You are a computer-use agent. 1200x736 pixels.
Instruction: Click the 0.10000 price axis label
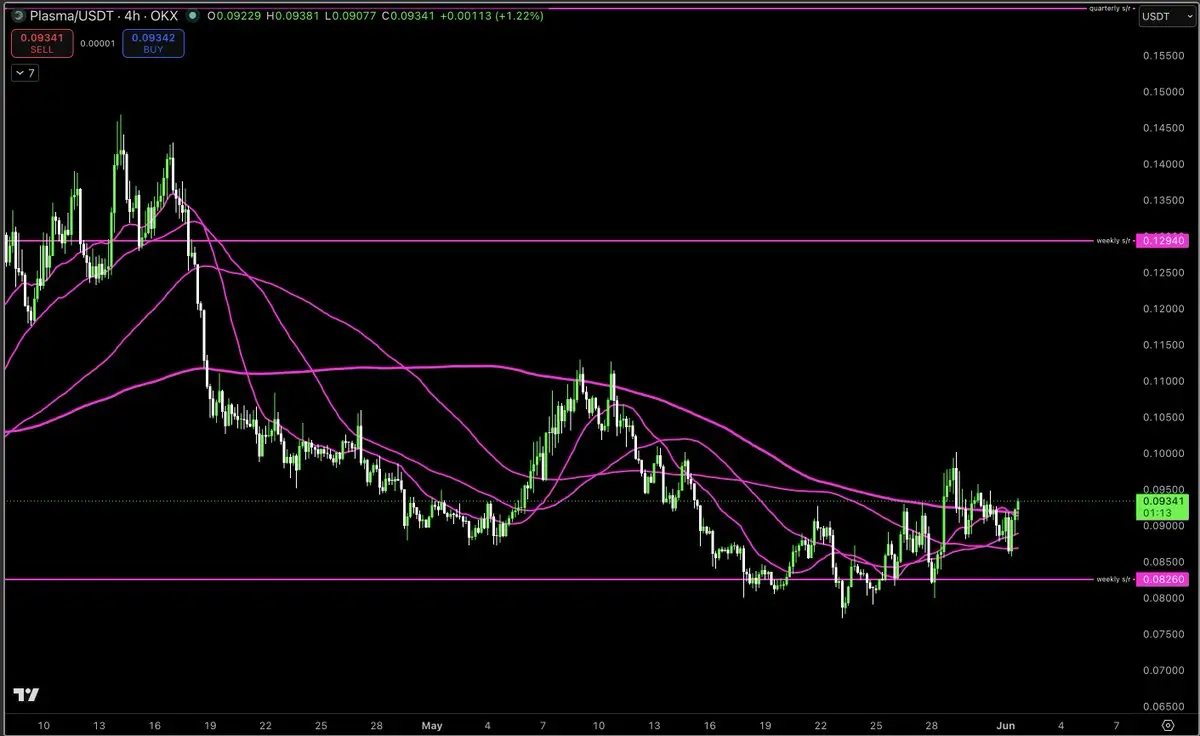[x=1162, y=454]
